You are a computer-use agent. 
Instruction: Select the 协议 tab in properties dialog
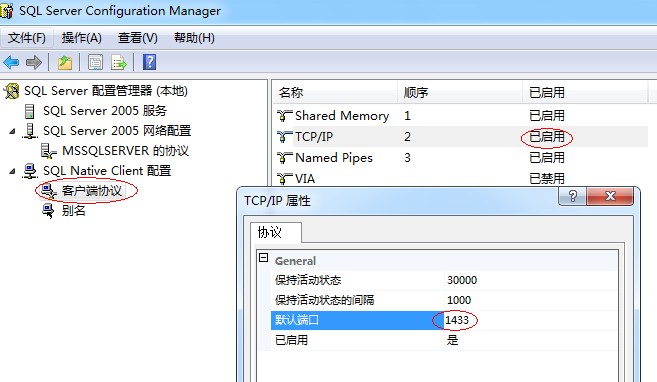pos(276,232)
